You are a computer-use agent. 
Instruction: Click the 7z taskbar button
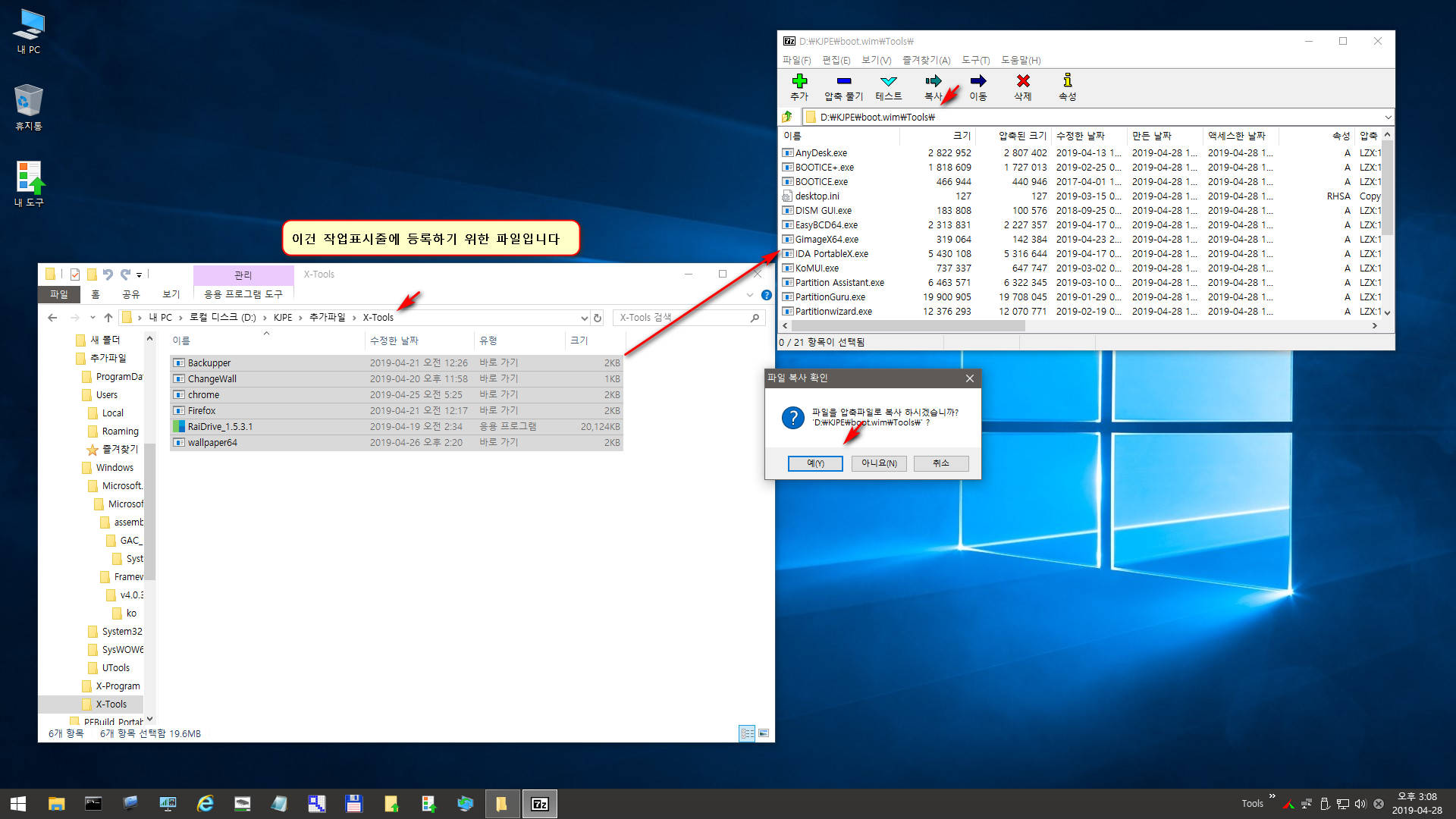tap(539, 804)
